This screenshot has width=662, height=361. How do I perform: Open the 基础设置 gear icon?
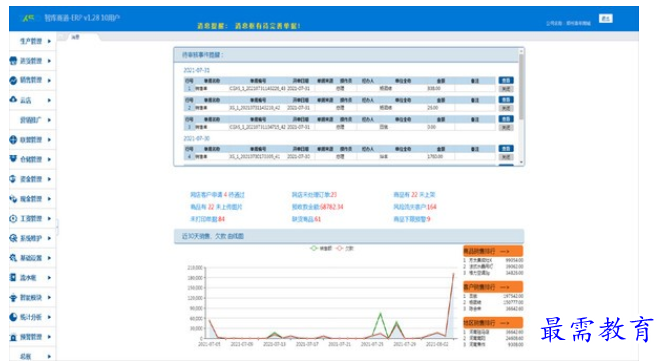13,258
